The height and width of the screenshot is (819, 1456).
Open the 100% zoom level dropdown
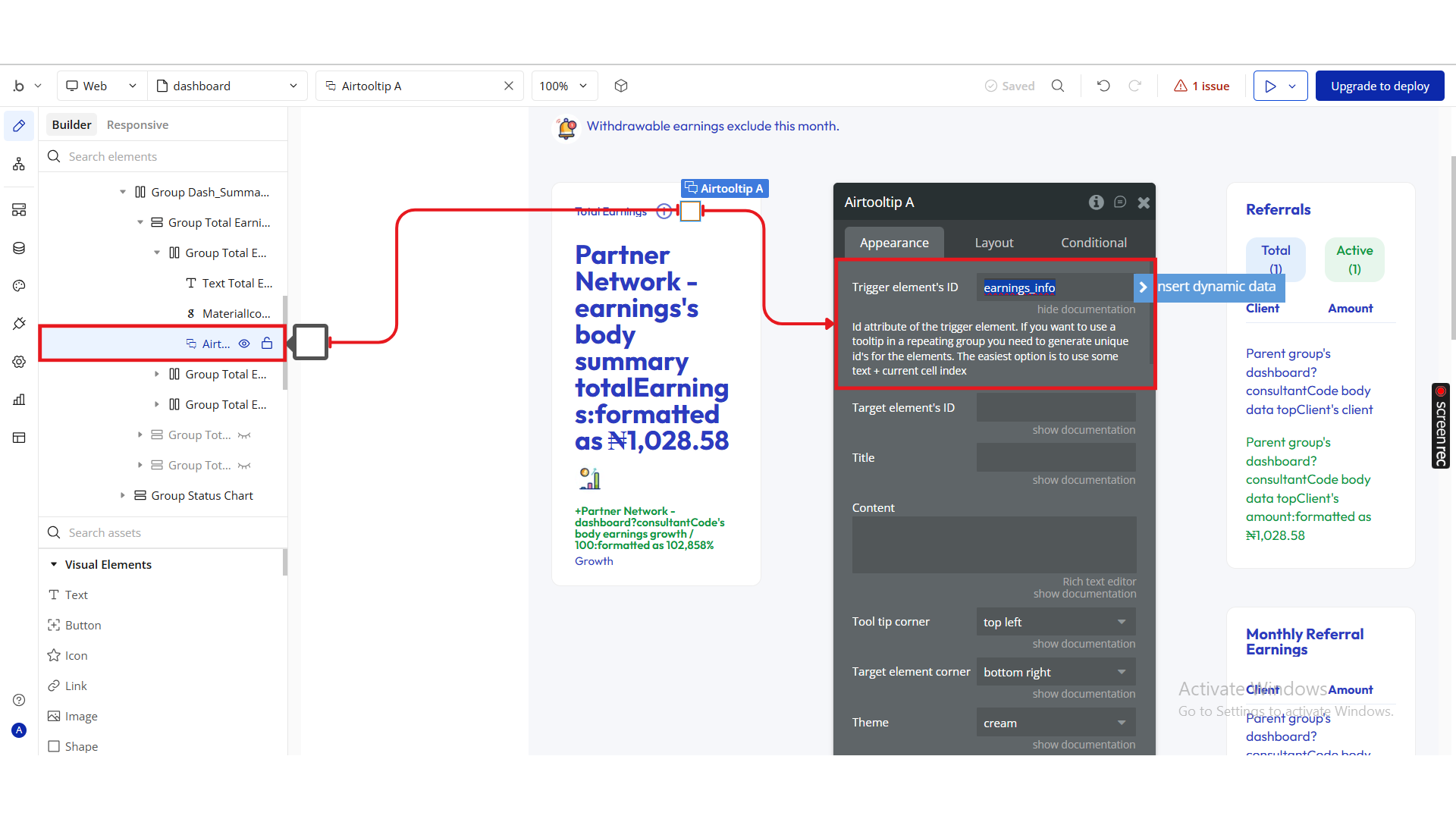point(563,86)
